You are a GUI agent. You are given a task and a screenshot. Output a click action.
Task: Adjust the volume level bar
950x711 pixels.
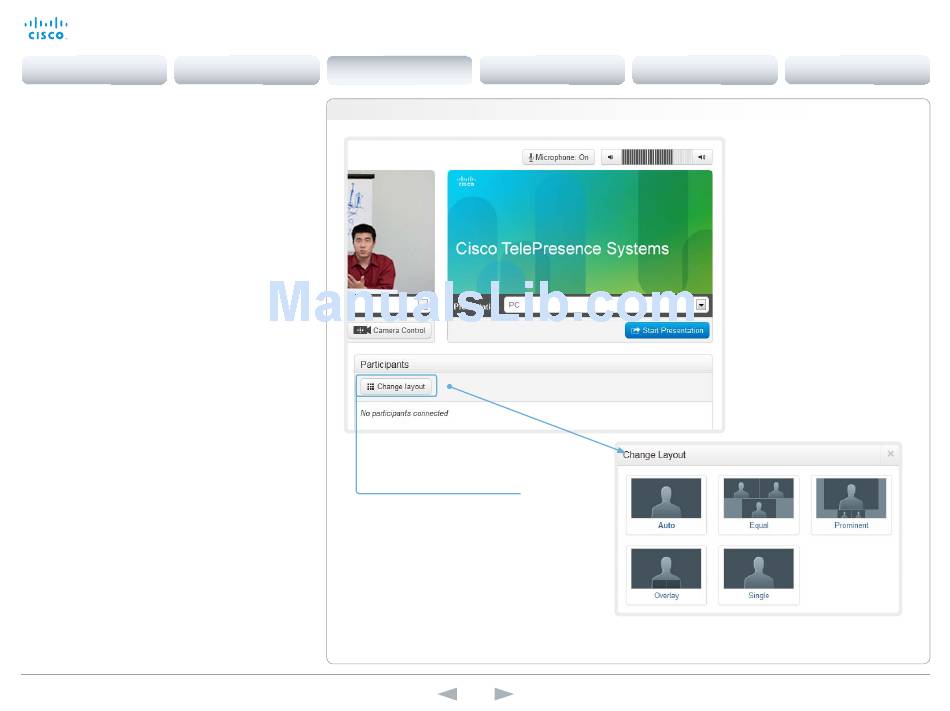pyautogui.click(x=656, y=157)
